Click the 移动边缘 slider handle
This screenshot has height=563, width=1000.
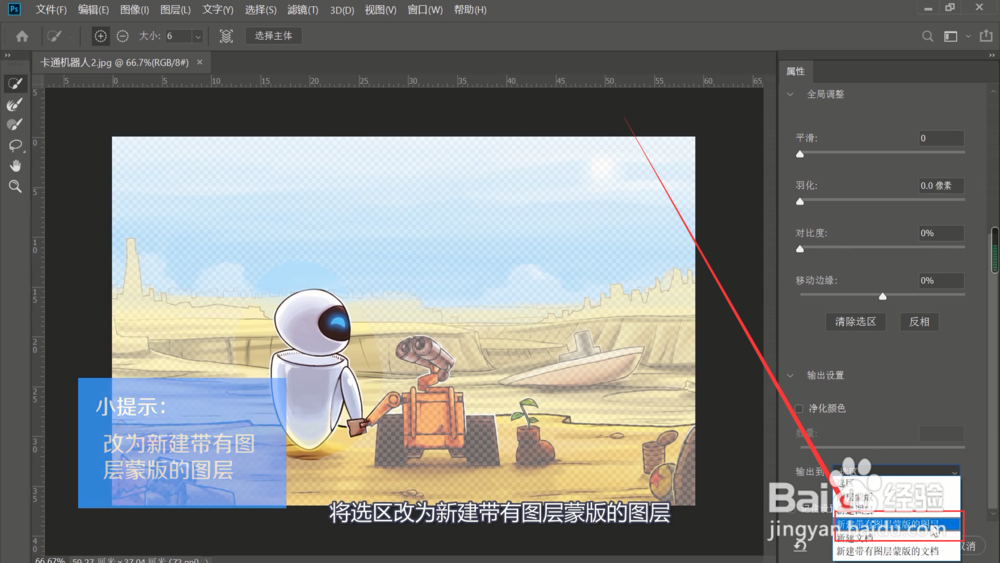[883, 296]
